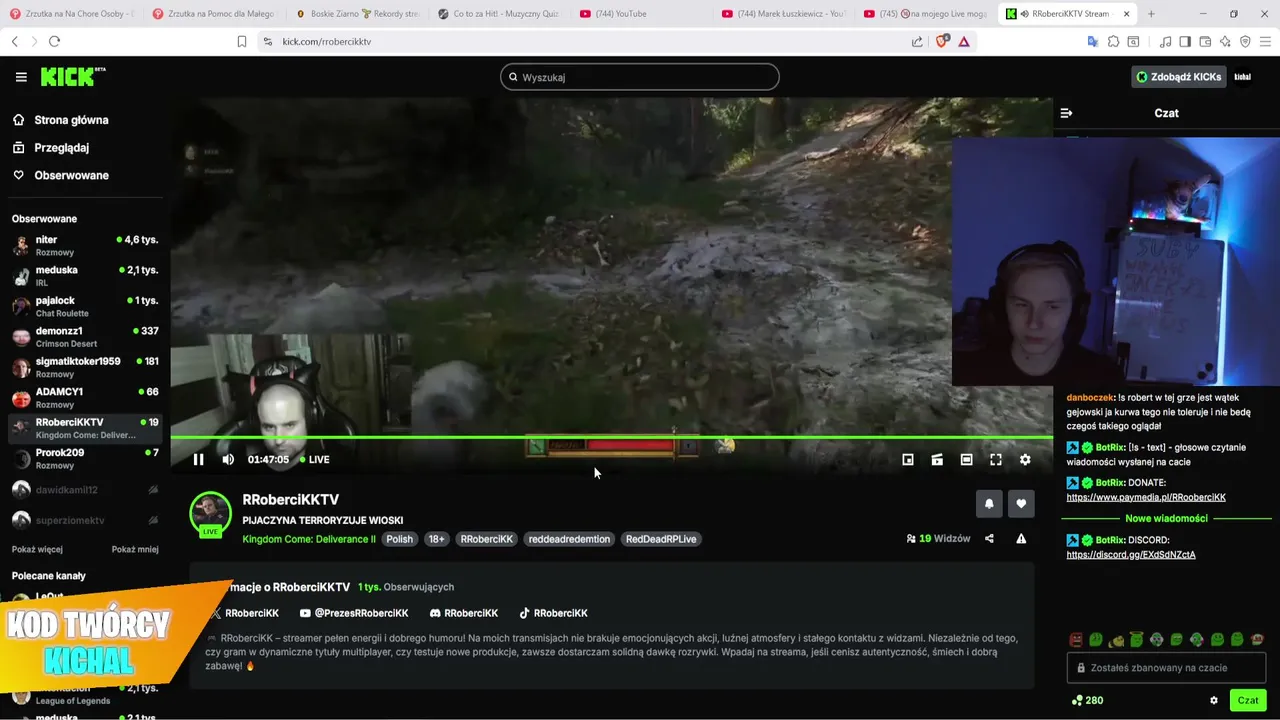Open the translate page icon
Viewport: 1280px width, 720px height.
click(1093, 41)
